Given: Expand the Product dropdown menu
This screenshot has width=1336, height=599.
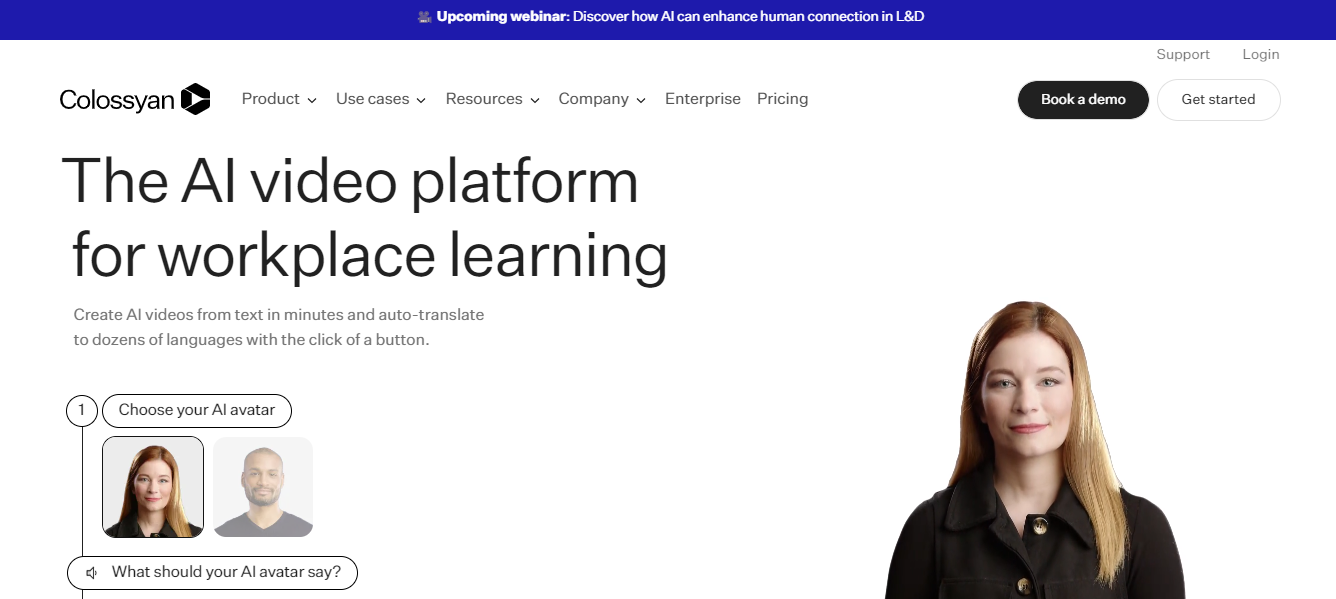Looking at the screenshot, I should (x=279, y=99).
